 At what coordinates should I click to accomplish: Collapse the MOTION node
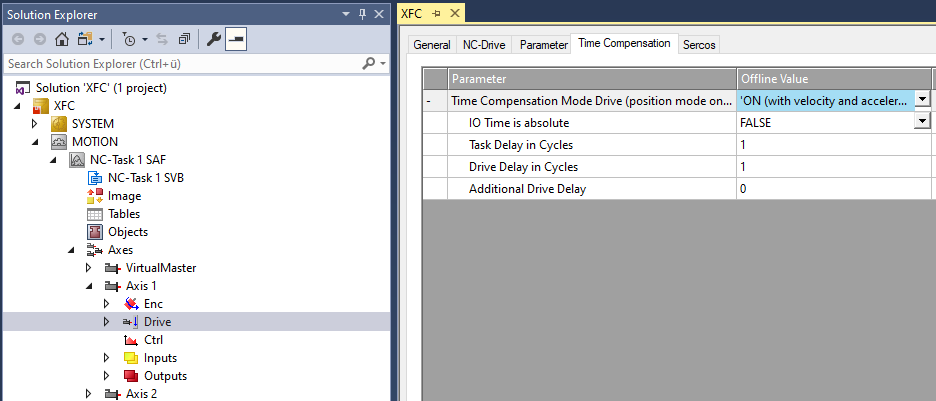coord(35,142)
